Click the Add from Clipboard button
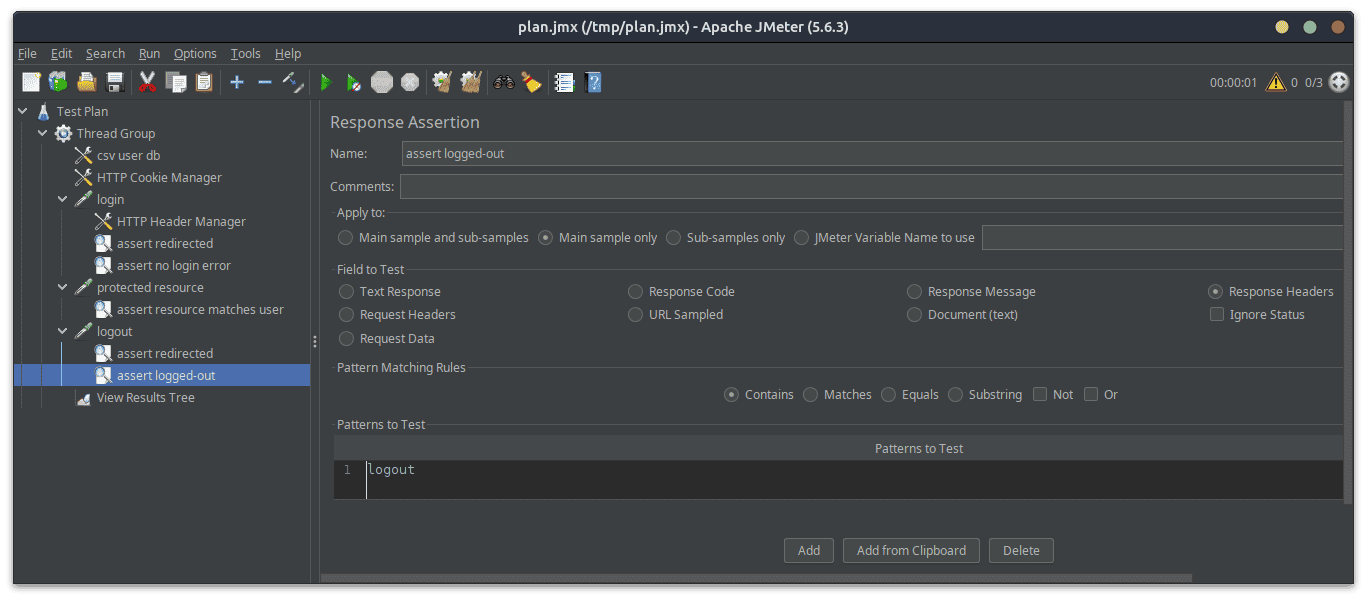Image resolution: width=1367 pixels, height=600 pixels. (911, 550)
